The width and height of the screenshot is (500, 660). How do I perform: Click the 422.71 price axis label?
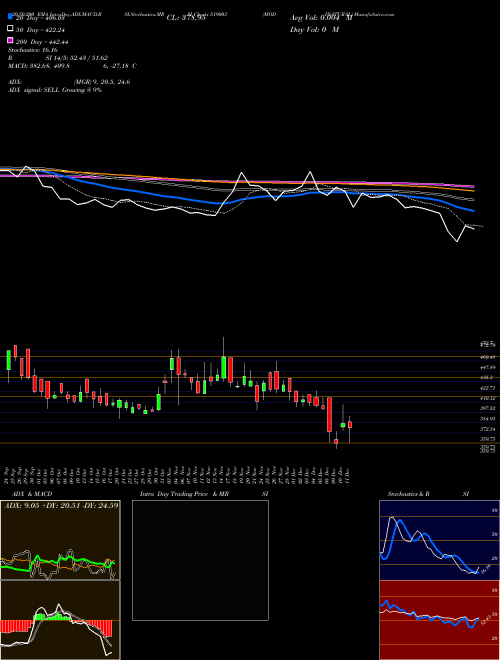(490, 388)
